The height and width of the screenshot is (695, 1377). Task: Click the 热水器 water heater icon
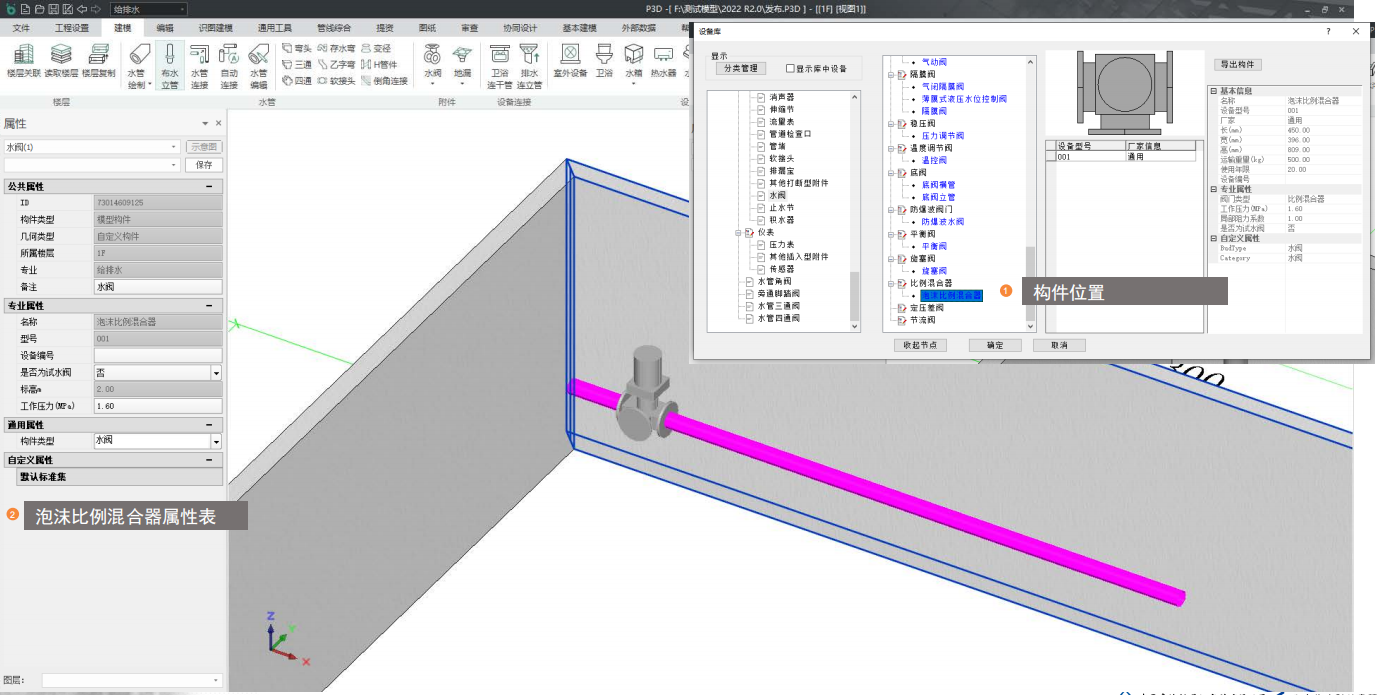click(x=663, y=61)
